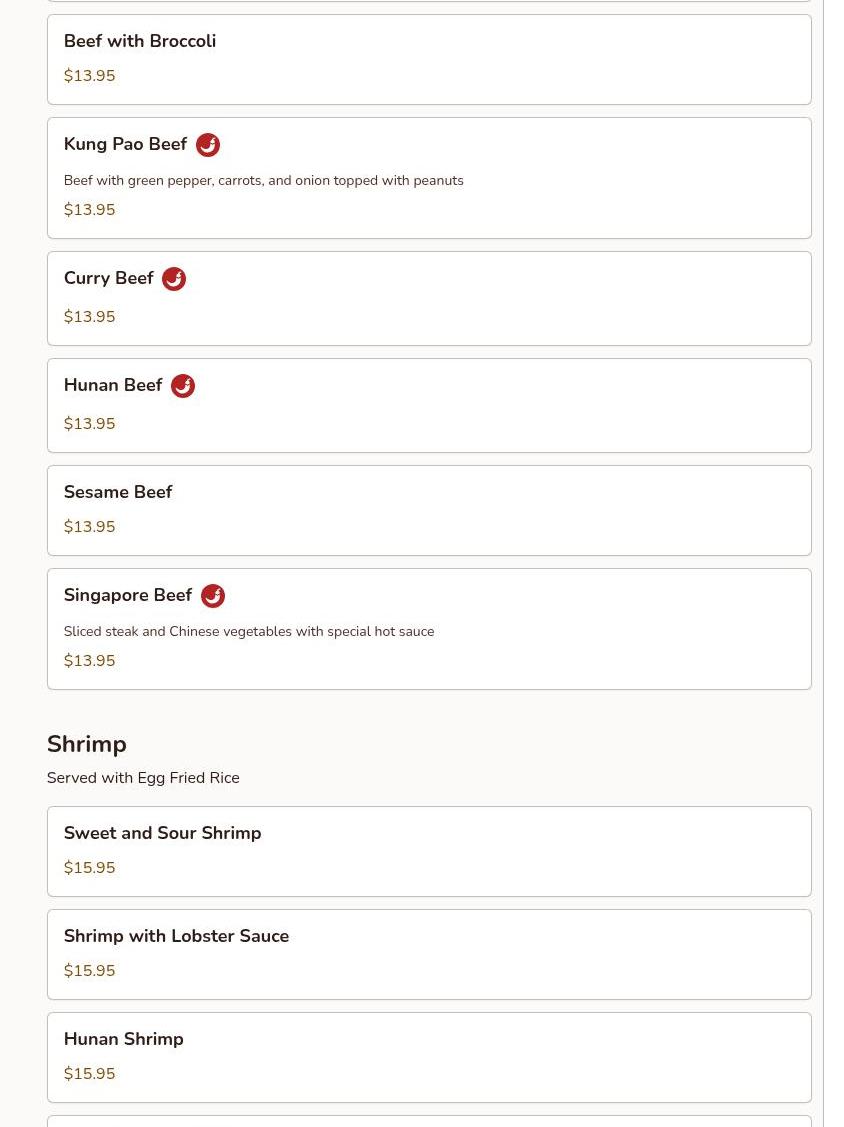Click the spicy chili icon next to Singapore Beef
This screenshot has width=844, height=1127.
213,596
